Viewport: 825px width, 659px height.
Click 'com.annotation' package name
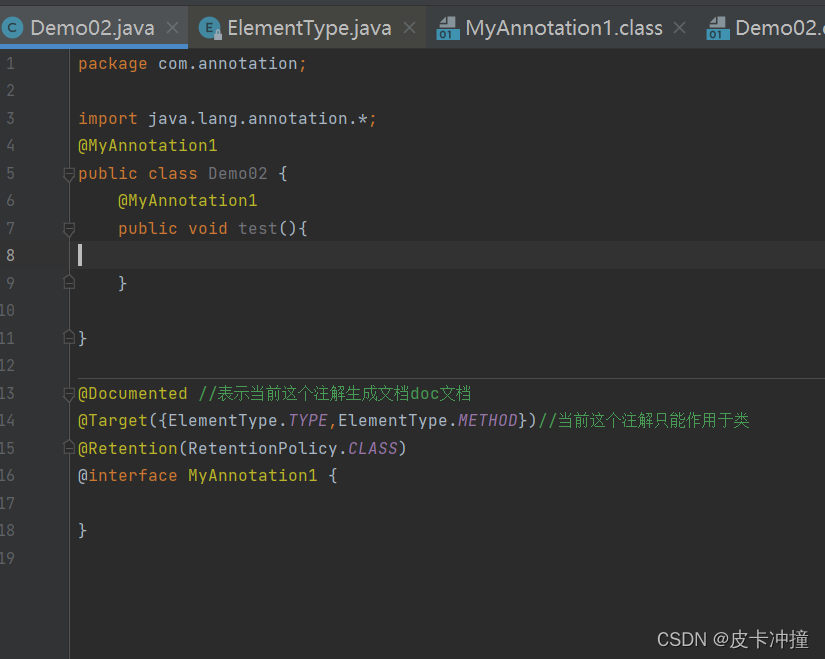228,64
